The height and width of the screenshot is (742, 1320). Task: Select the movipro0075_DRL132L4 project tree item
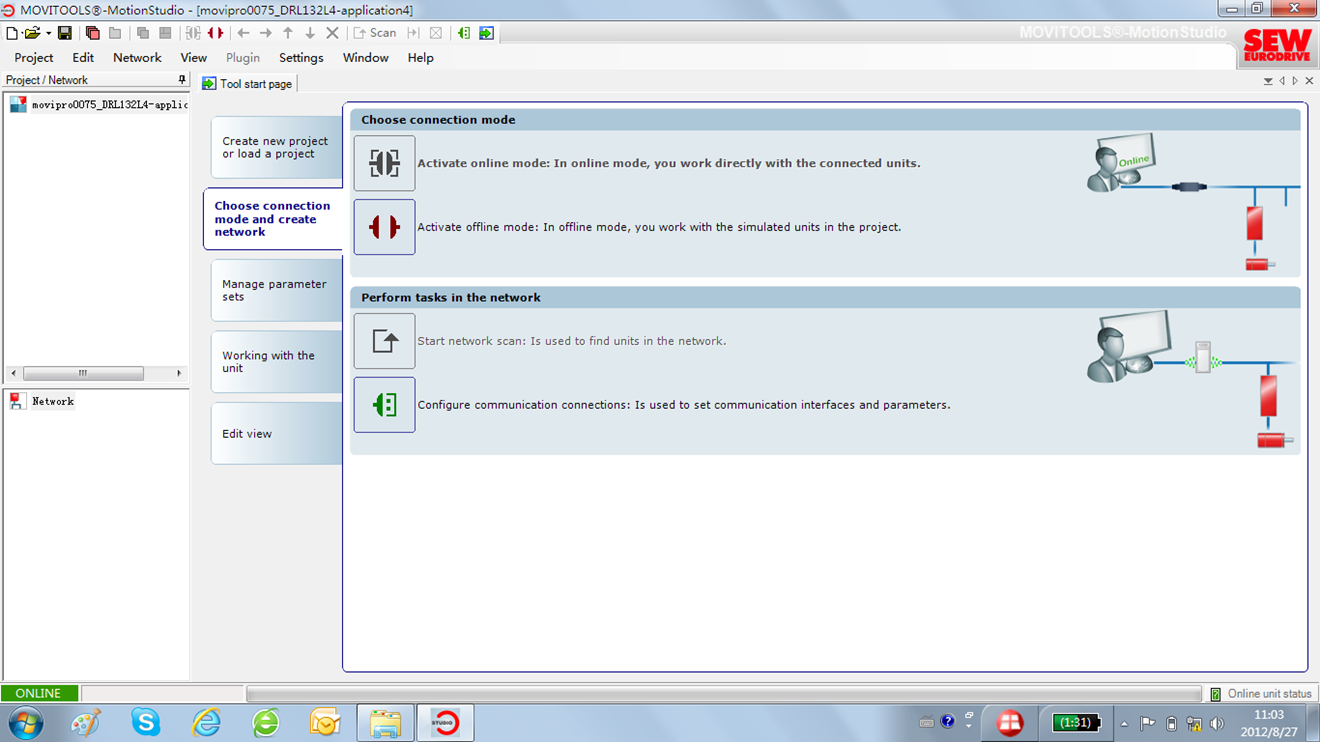tap(108, 105)
